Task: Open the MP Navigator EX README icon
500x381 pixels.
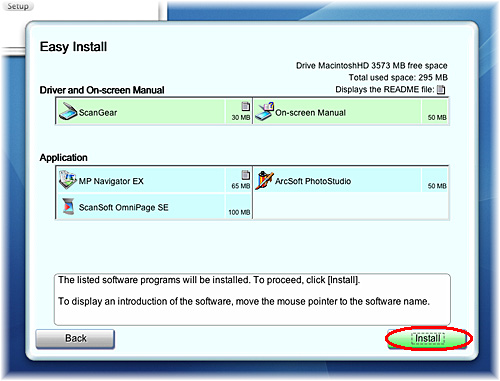Action: [246, 175]
